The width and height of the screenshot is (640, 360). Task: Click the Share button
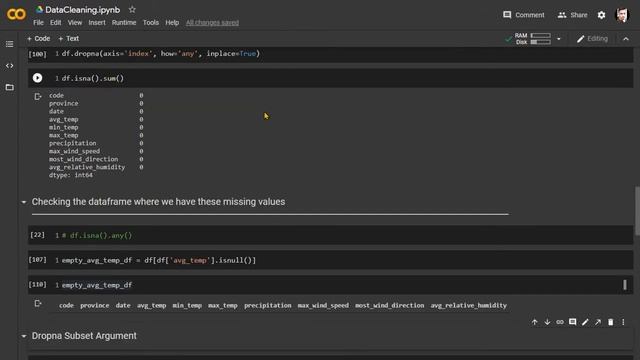pos(572,15)
